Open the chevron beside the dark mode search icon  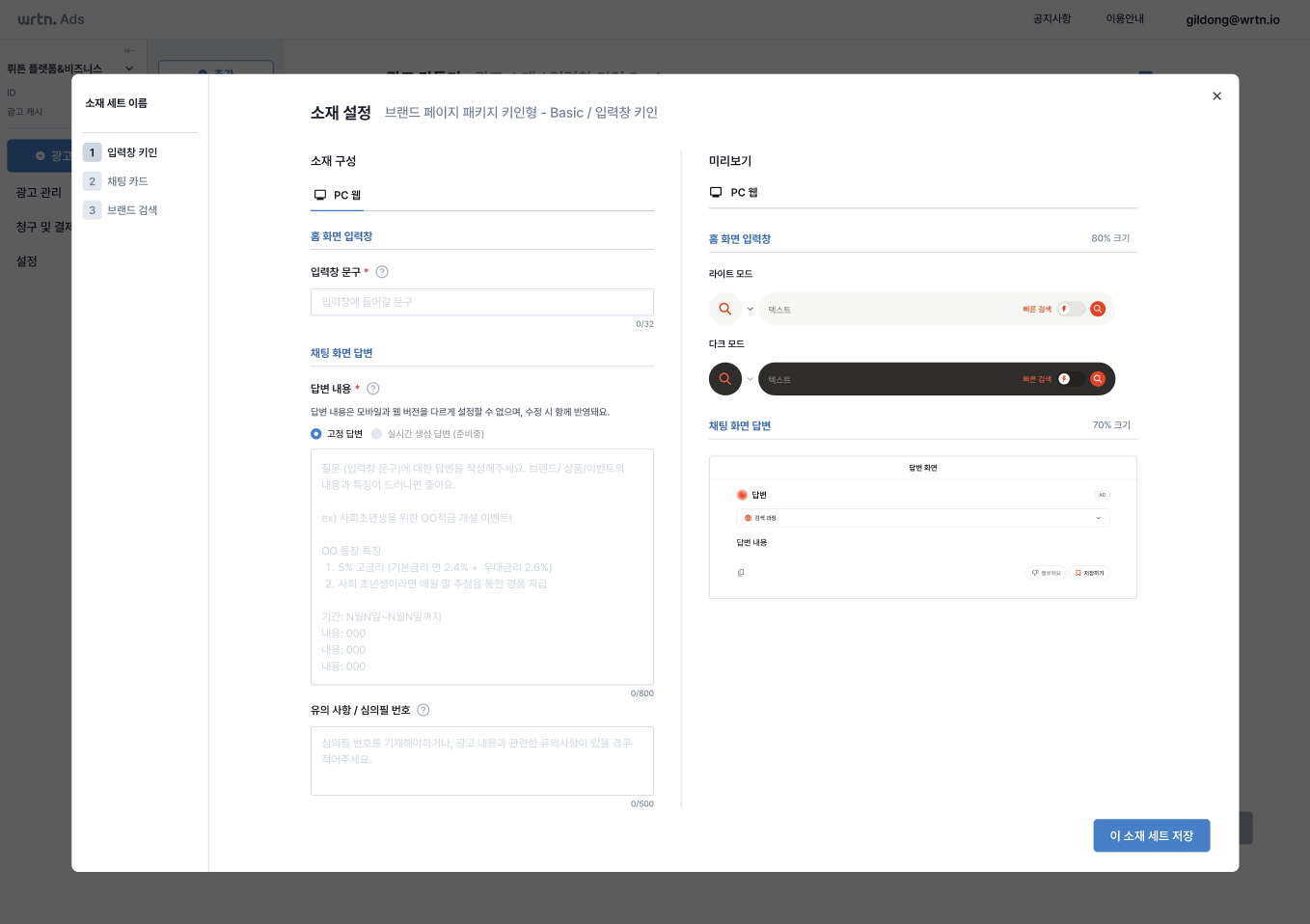[751, 379]
